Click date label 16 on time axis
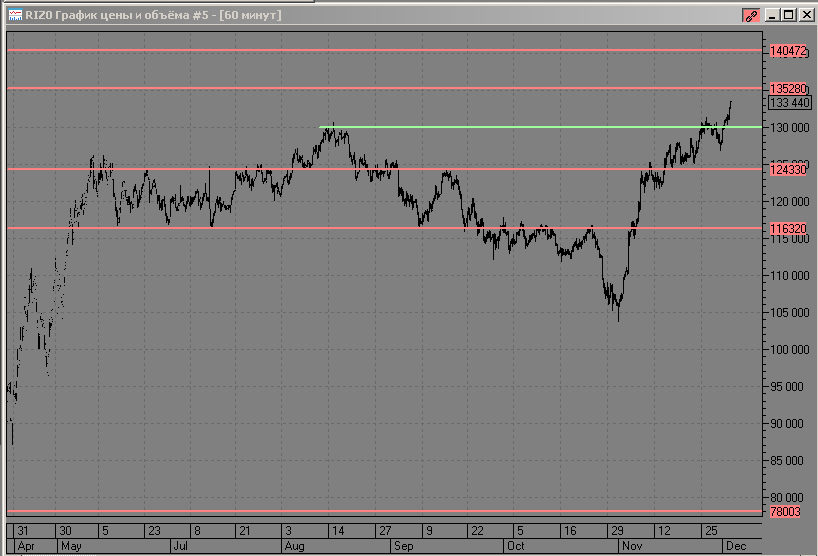The width and height of the screenshot is (818, 556). tap(570, 531)
